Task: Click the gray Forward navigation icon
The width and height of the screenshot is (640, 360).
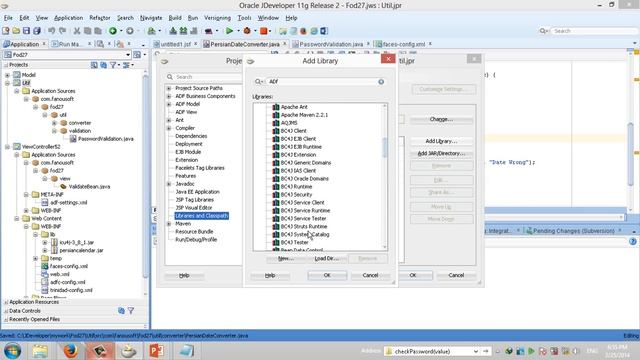Action: 130,31
